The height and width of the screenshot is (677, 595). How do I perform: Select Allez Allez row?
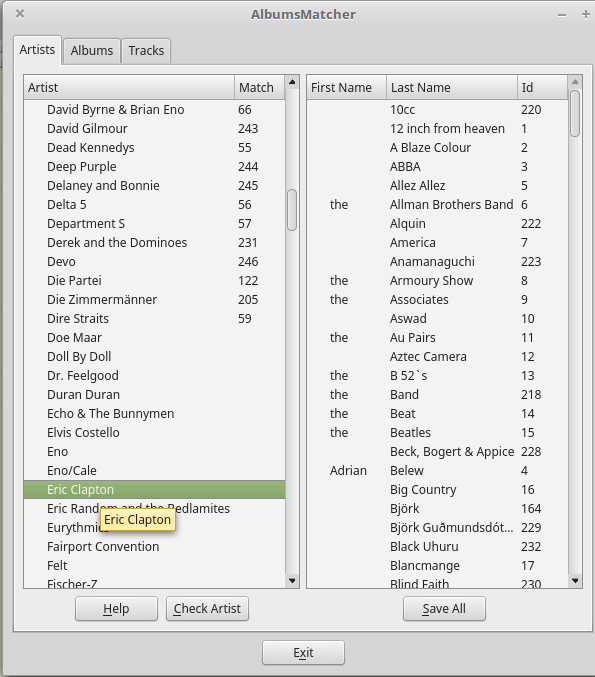pyautogui.click(x=437, y=186)
